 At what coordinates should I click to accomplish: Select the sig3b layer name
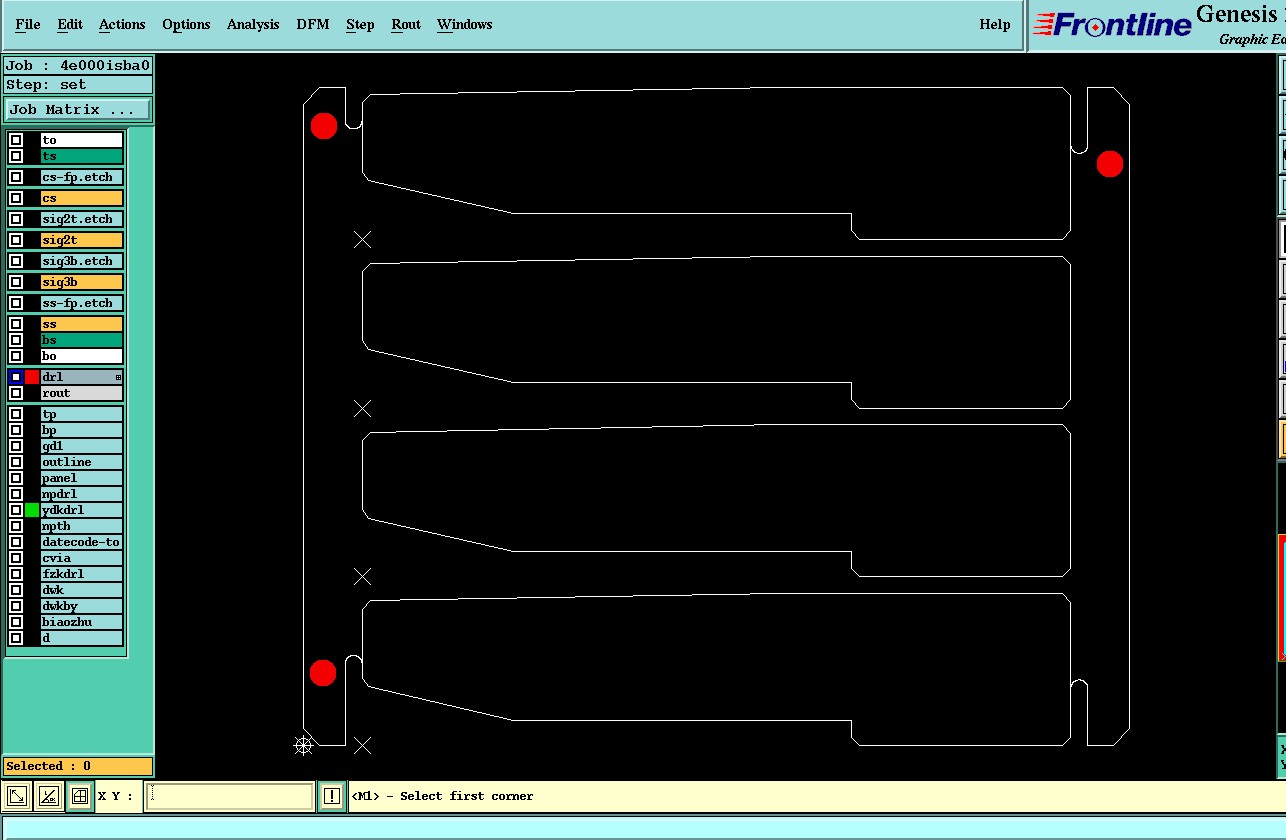(82, 282)
